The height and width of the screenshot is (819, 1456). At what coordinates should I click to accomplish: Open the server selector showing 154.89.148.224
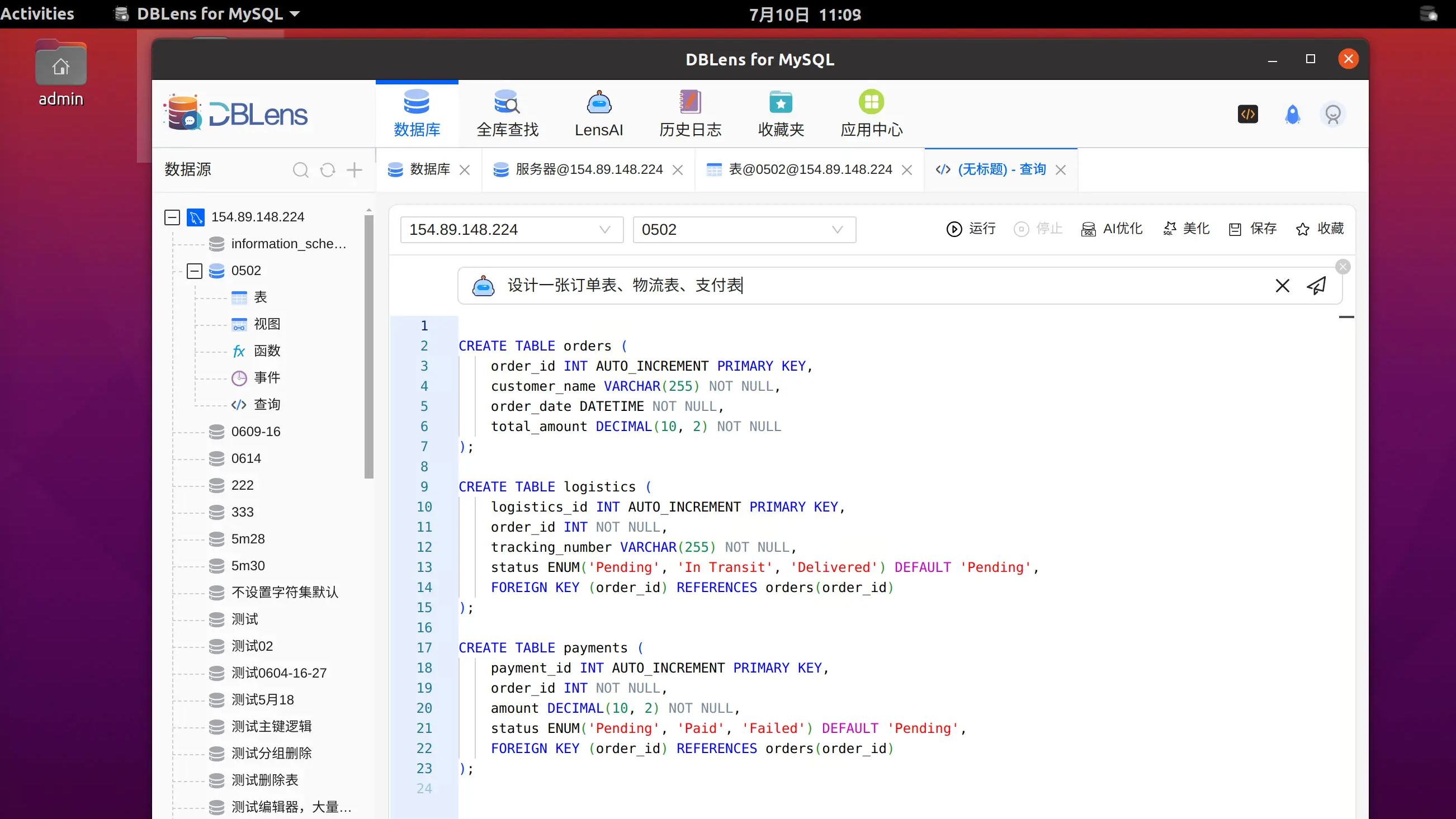click(x=512, y=229)
